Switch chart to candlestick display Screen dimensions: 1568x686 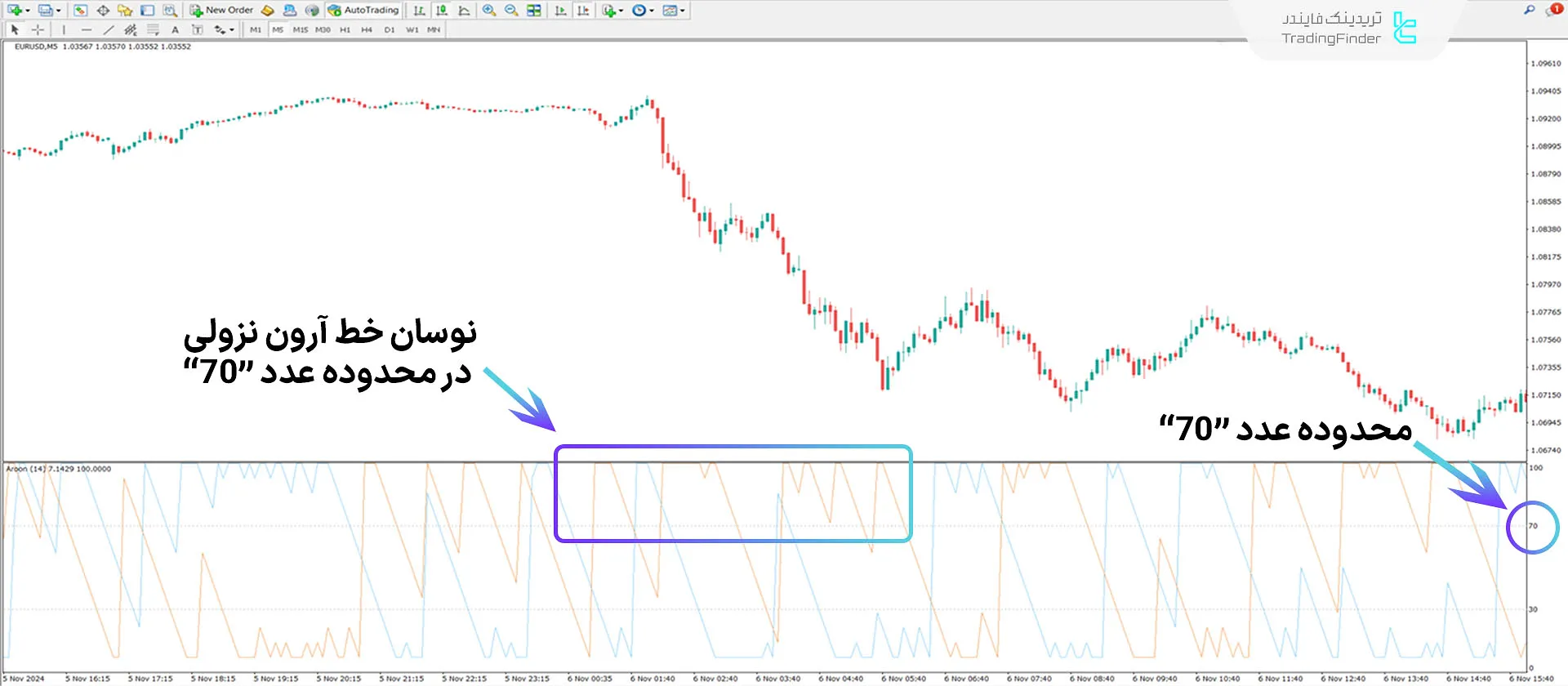[442, 11]
